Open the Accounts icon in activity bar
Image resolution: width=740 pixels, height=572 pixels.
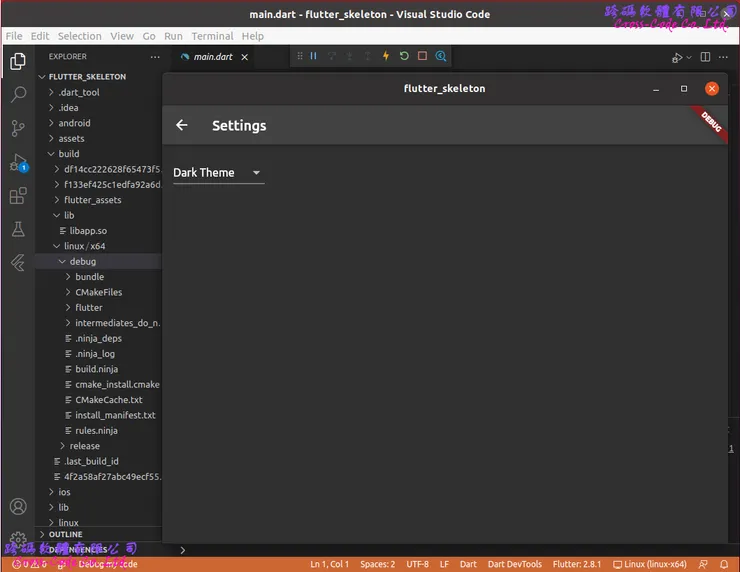coord(18,506)
